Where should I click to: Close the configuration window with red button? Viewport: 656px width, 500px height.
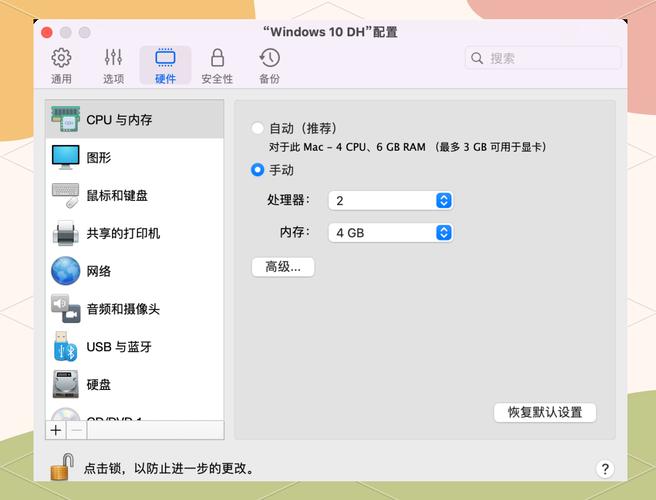[47, 32]
